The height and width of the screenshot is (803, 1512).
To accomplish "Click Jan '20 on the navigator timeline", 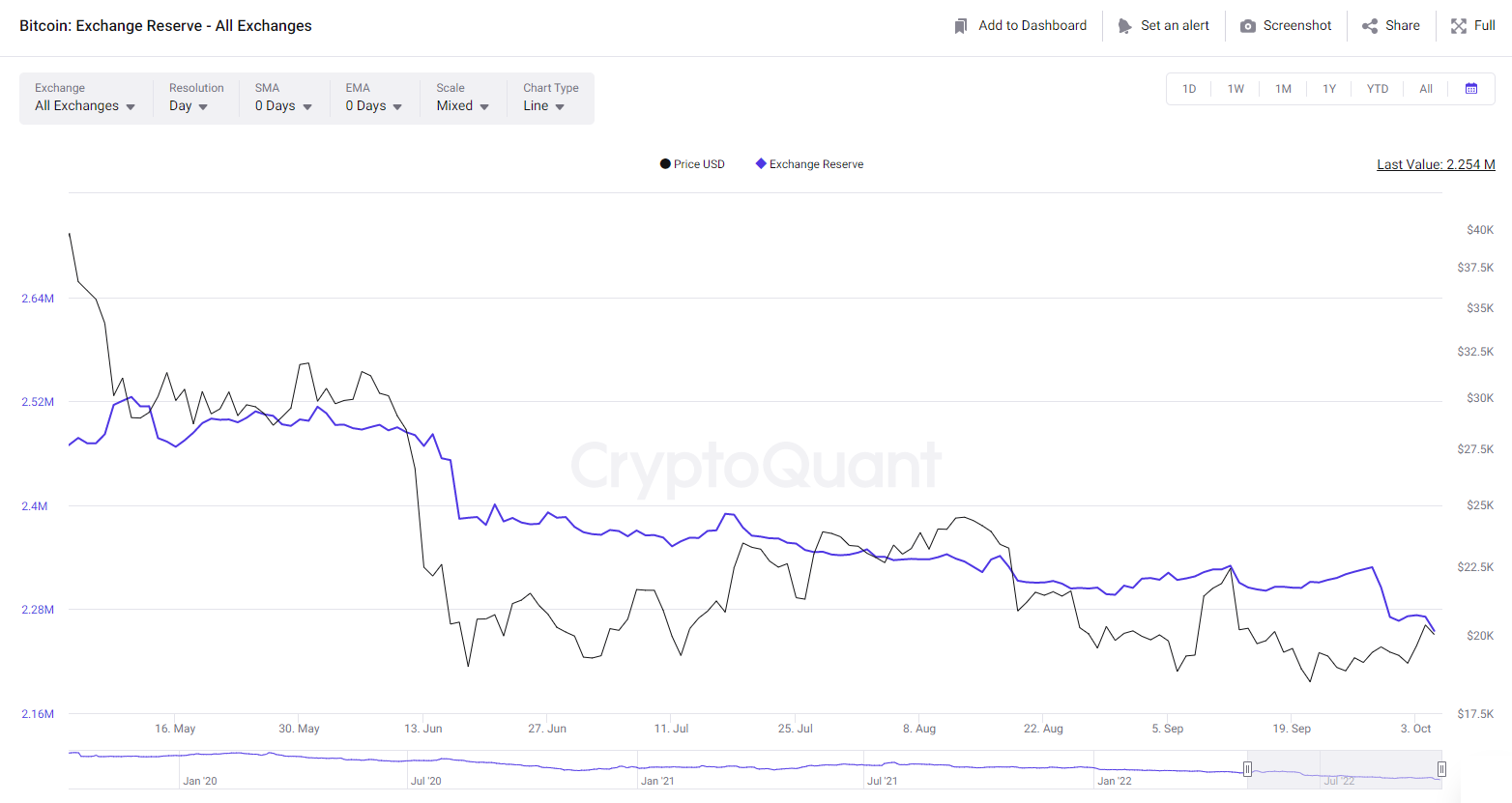I will [200, 781].
